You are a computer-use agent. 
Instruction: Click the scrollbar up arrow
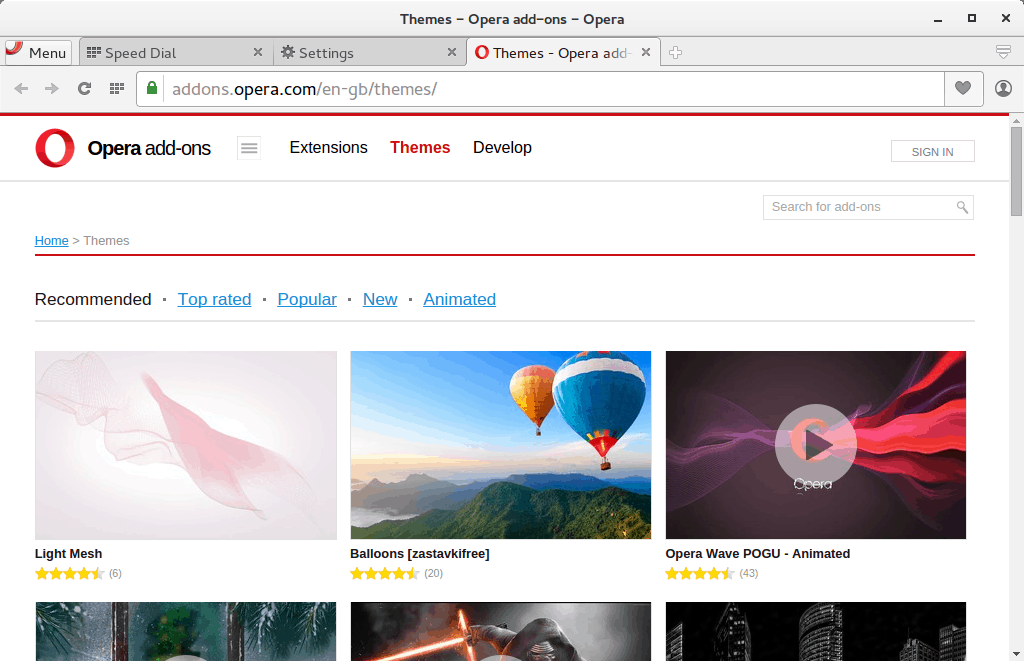pyautogui.click(x=1016, y=121)
